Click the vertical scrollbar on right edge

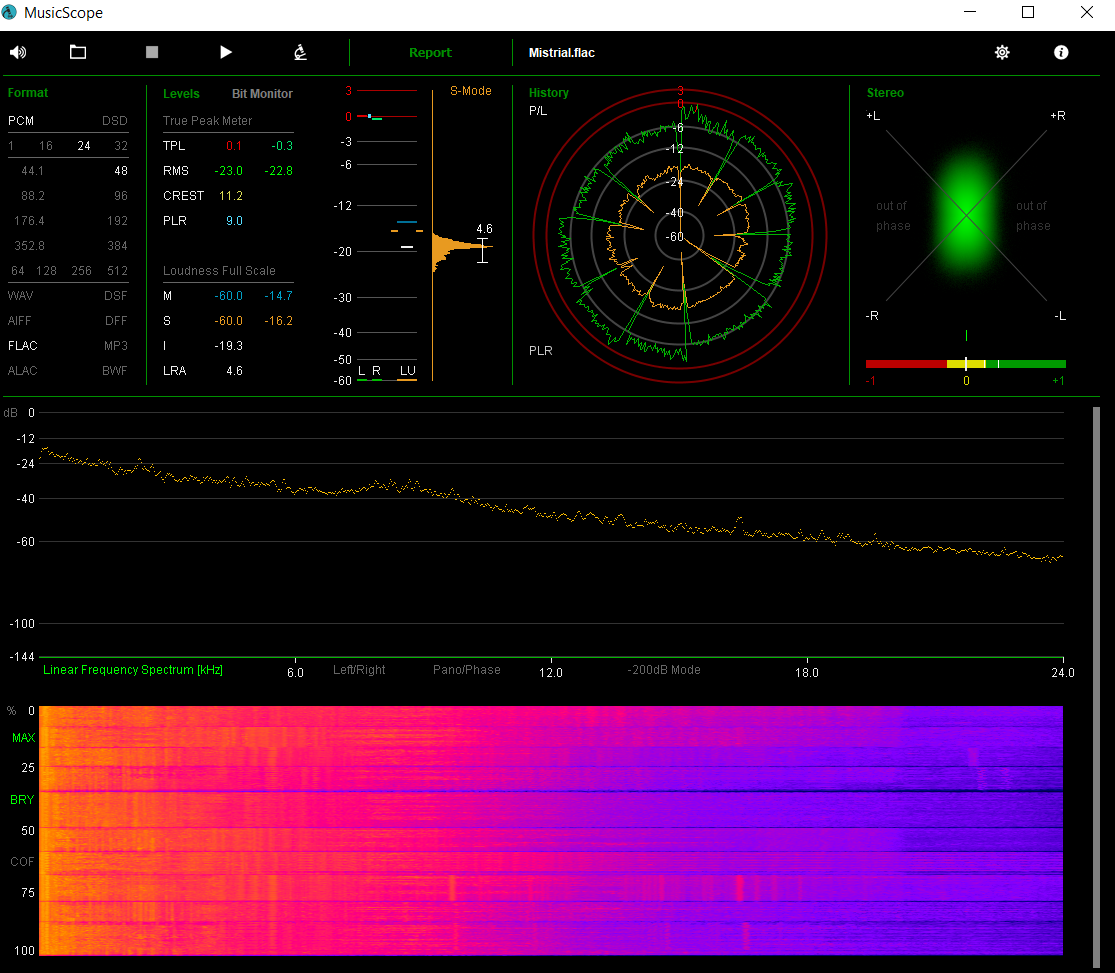1096,686
